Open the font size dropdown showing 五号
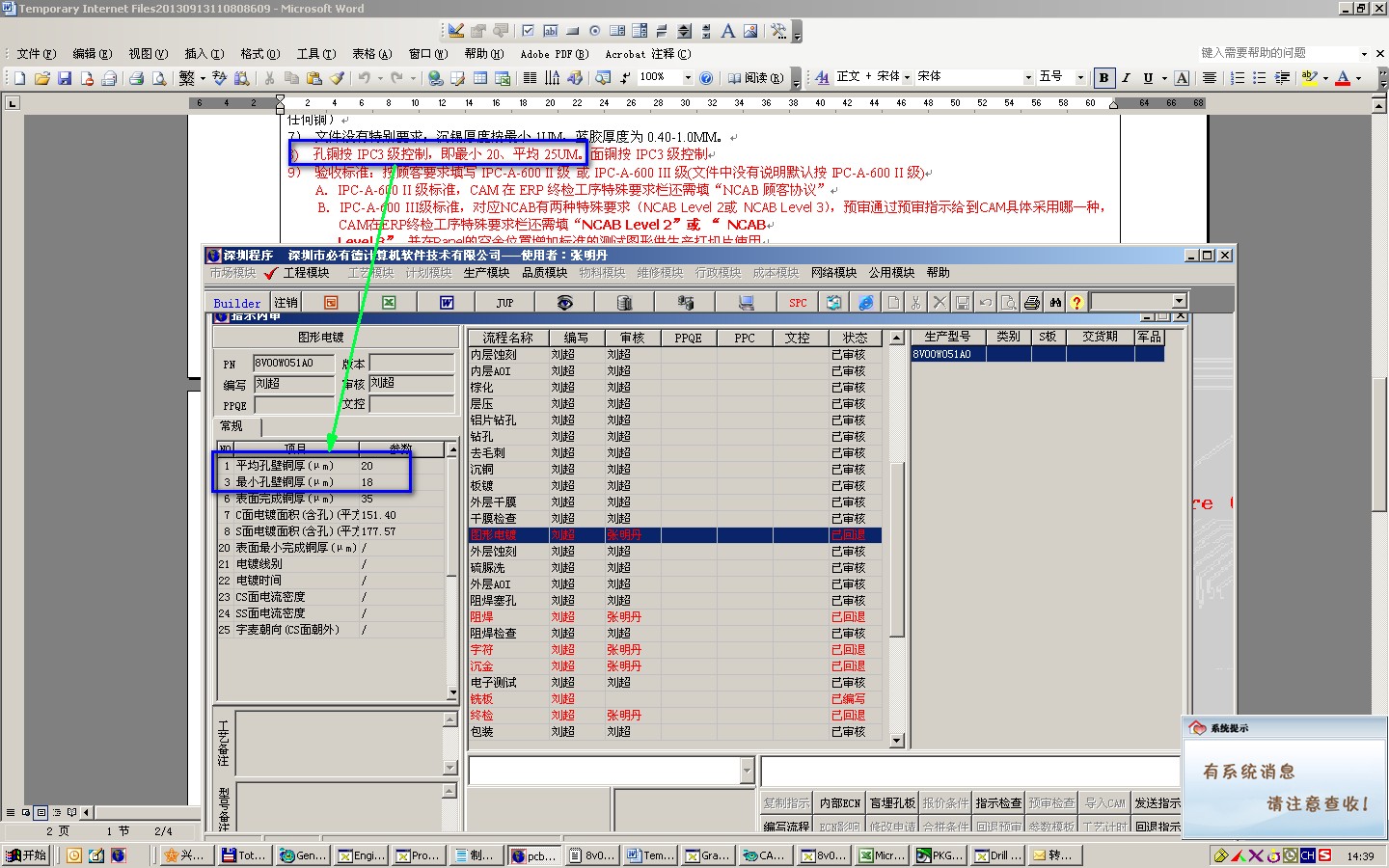 pos(1080,77)
